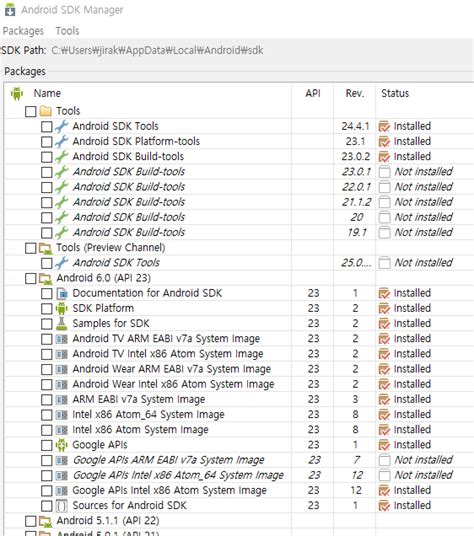474x536 pixels.
Task: Click the Packages section label
Action: click(x=25, y=71)
